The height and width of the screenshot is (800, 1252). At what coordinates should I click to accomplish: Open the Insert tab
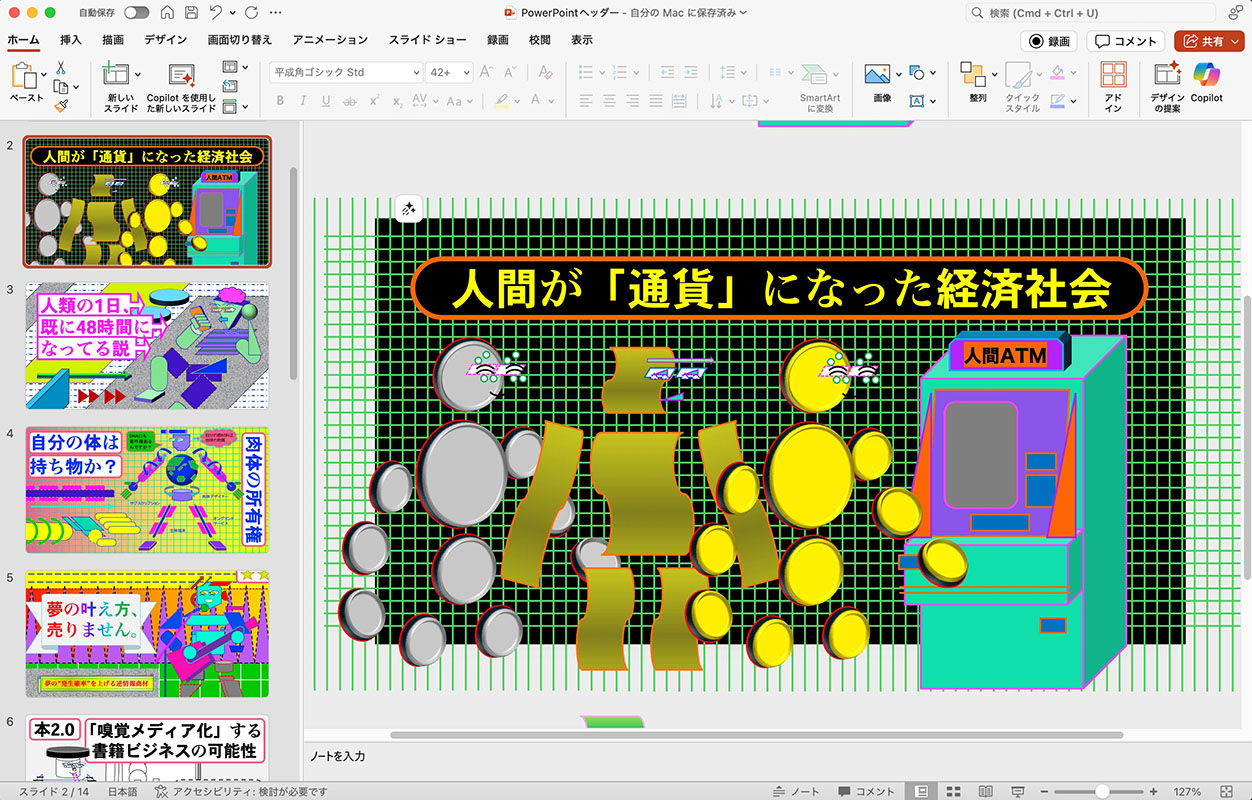pos(71,40)
